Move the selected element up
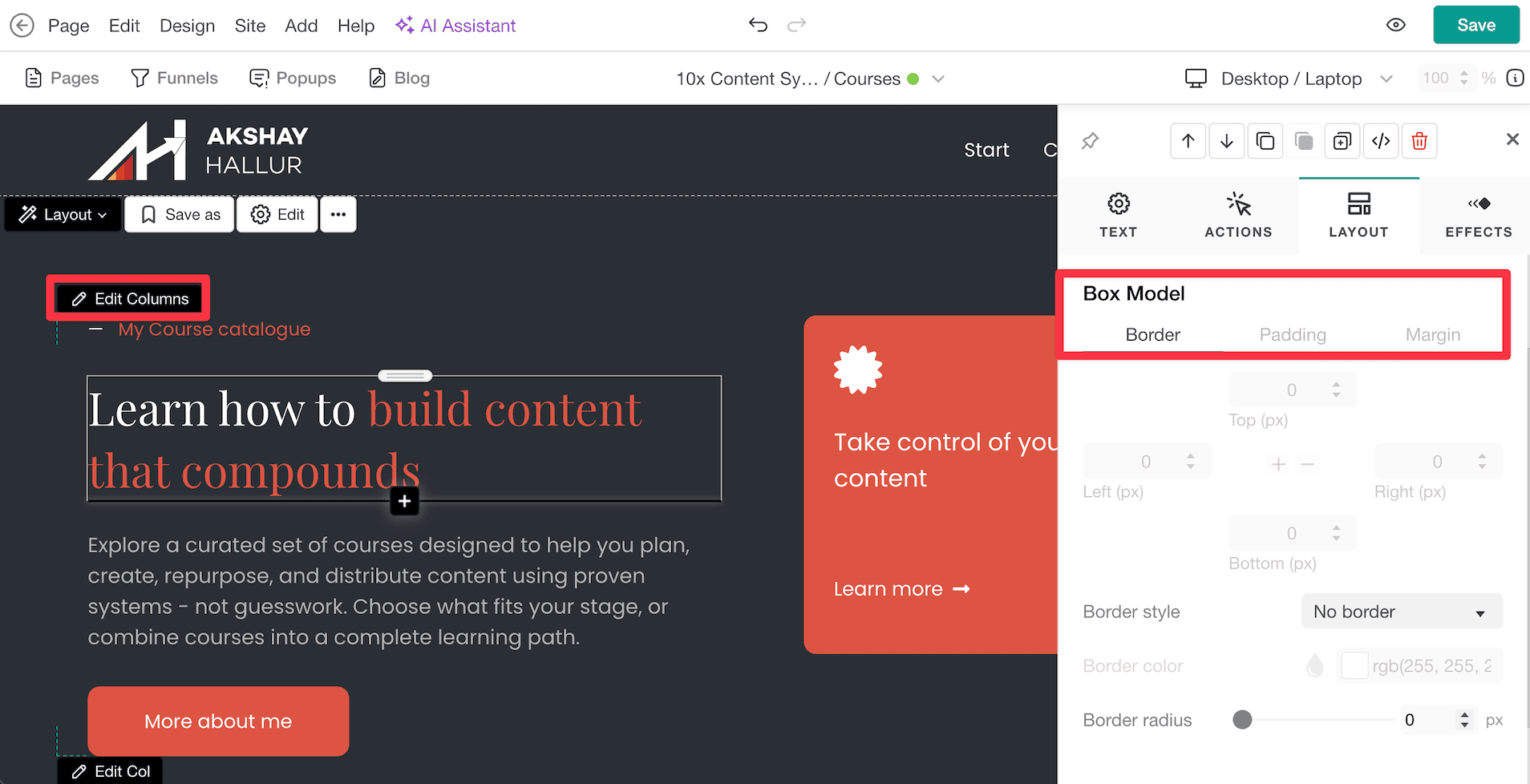Screen dimensions: 1530x784 click(1188, 140)
